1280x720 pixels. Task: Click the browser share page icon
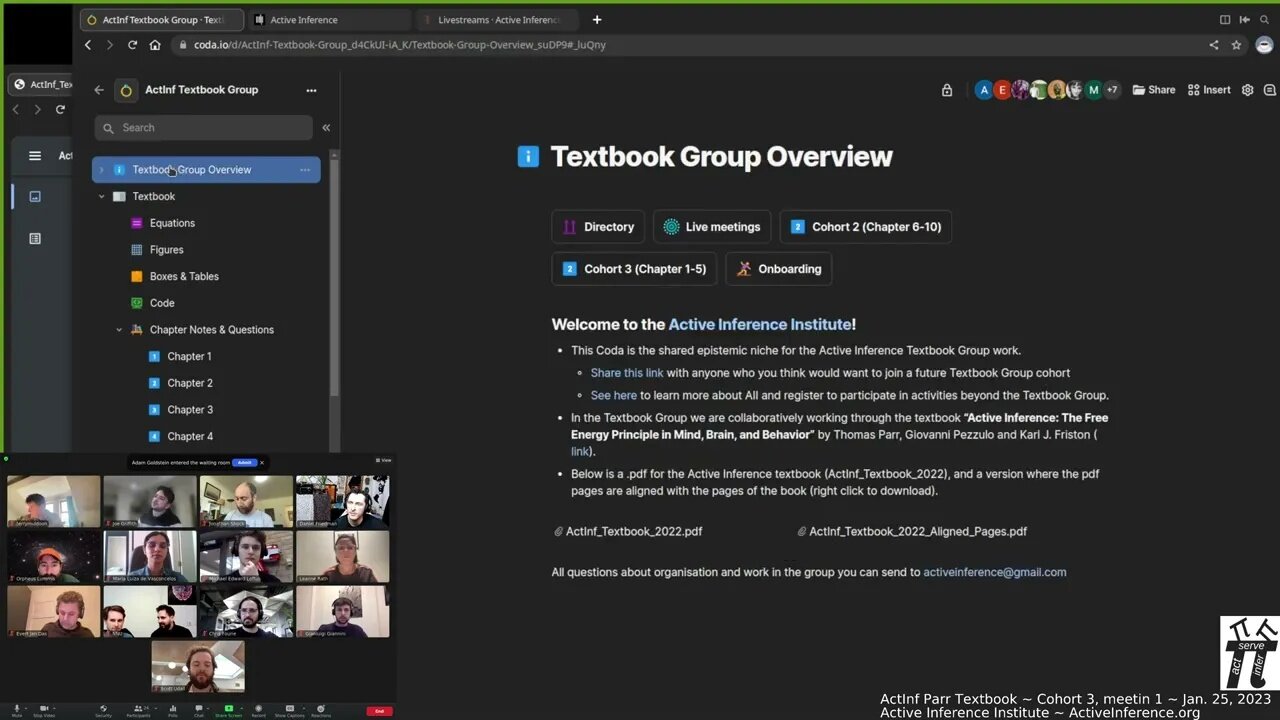[1214, 45]
